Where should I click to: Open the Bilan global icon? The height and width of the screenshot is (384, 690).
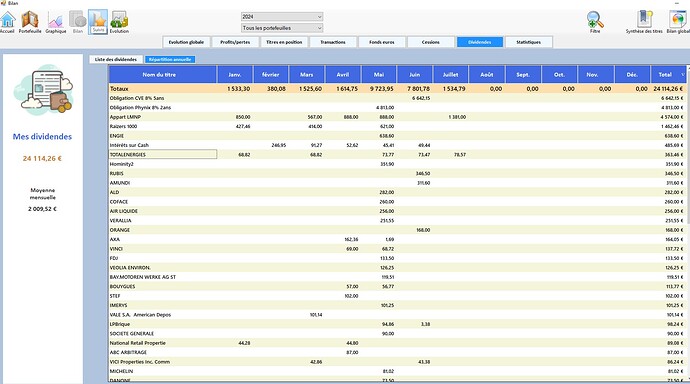(678, 22)
